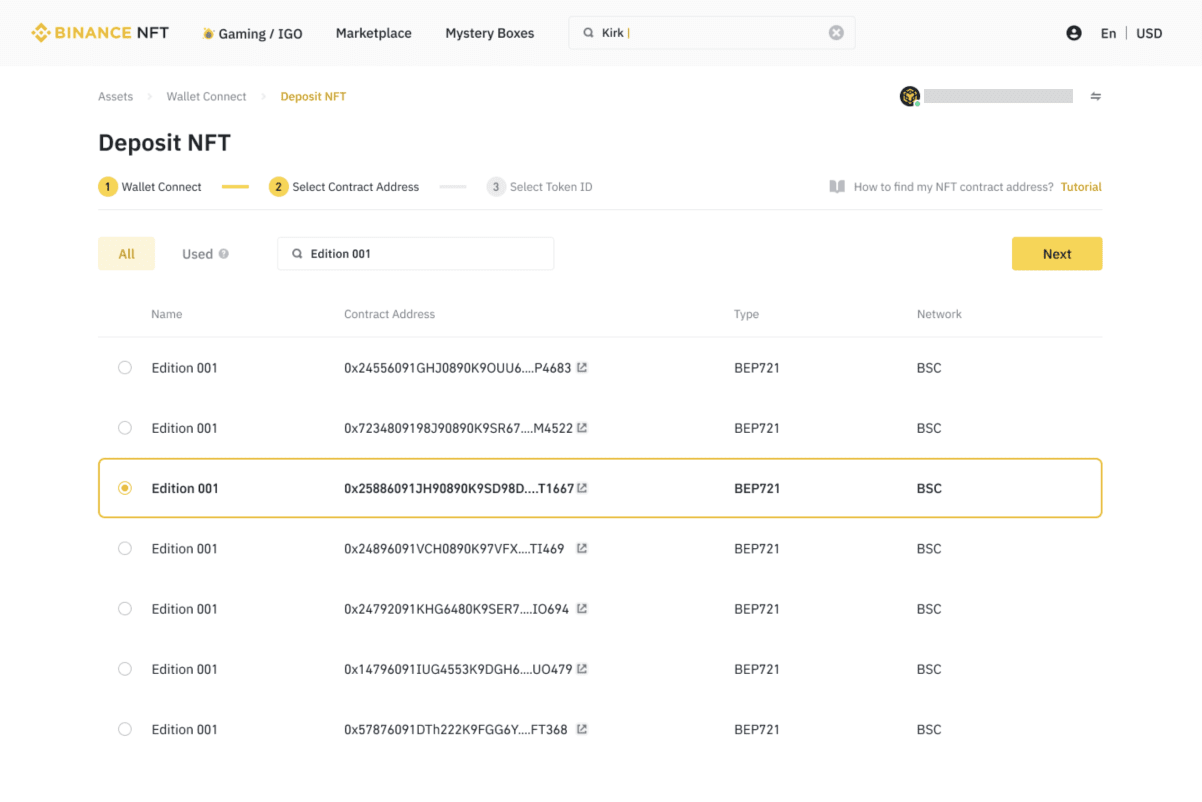Image resolution: width=1202 pixels, height=802 pixels.
Task: Click the Contract Address column header
Action: tap(389, 314)
